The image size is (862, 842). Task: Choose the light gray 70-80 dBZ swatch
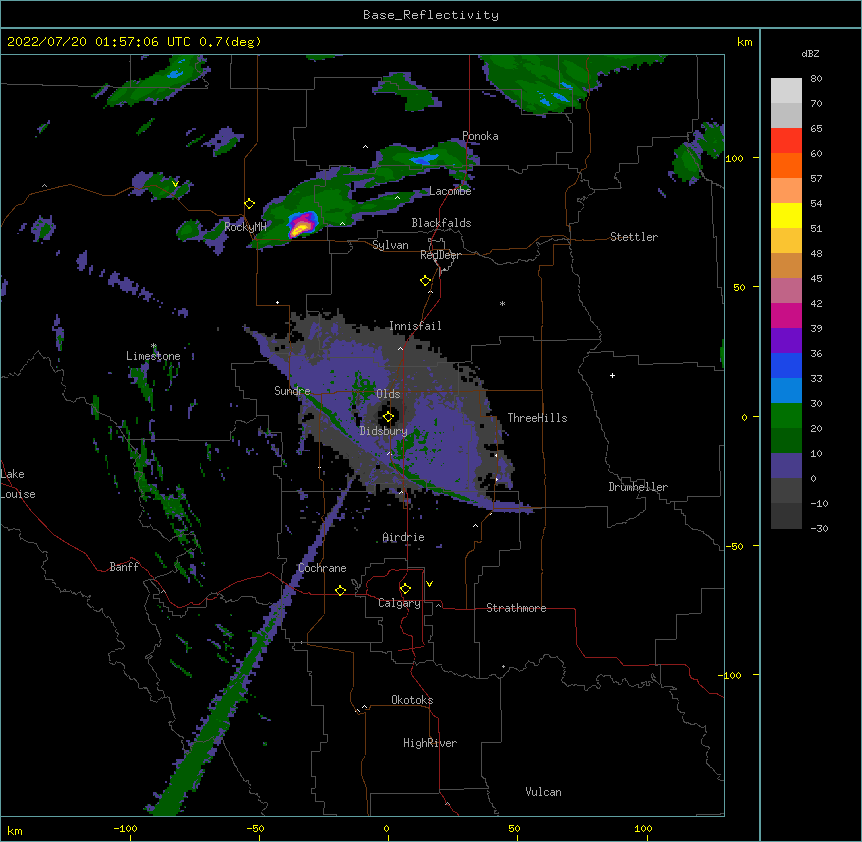coord(786,91)
